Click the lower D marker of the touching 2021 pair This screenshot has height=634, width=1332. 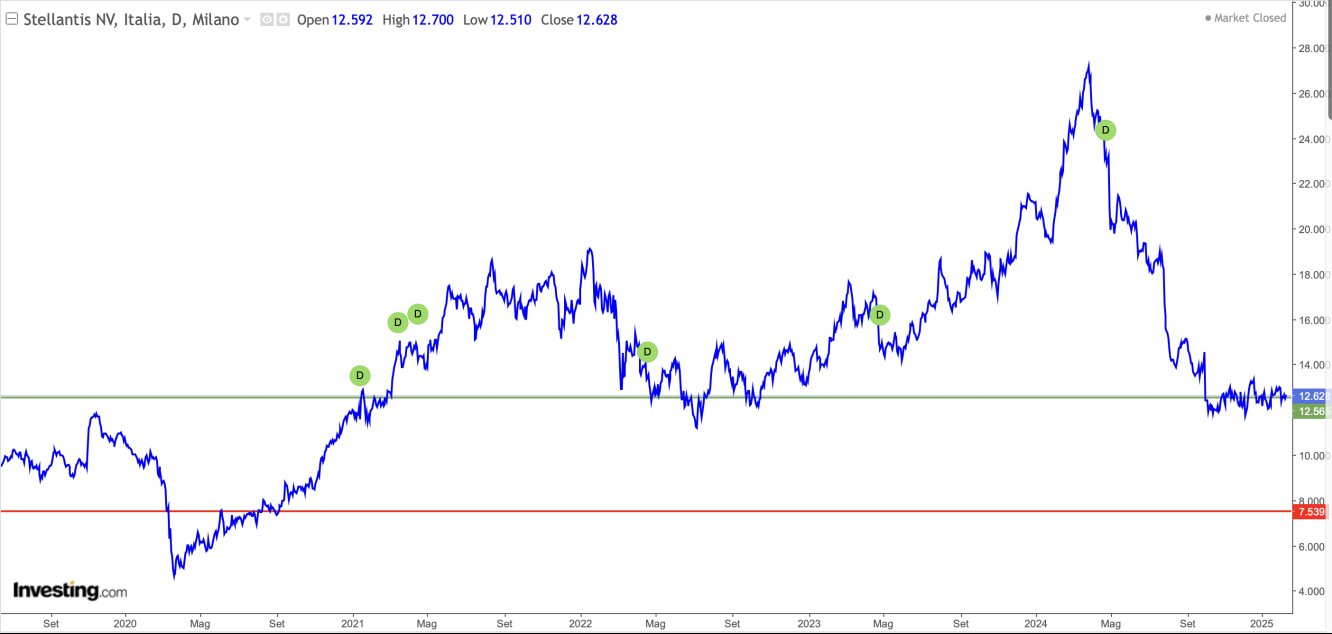pos(397,322)
